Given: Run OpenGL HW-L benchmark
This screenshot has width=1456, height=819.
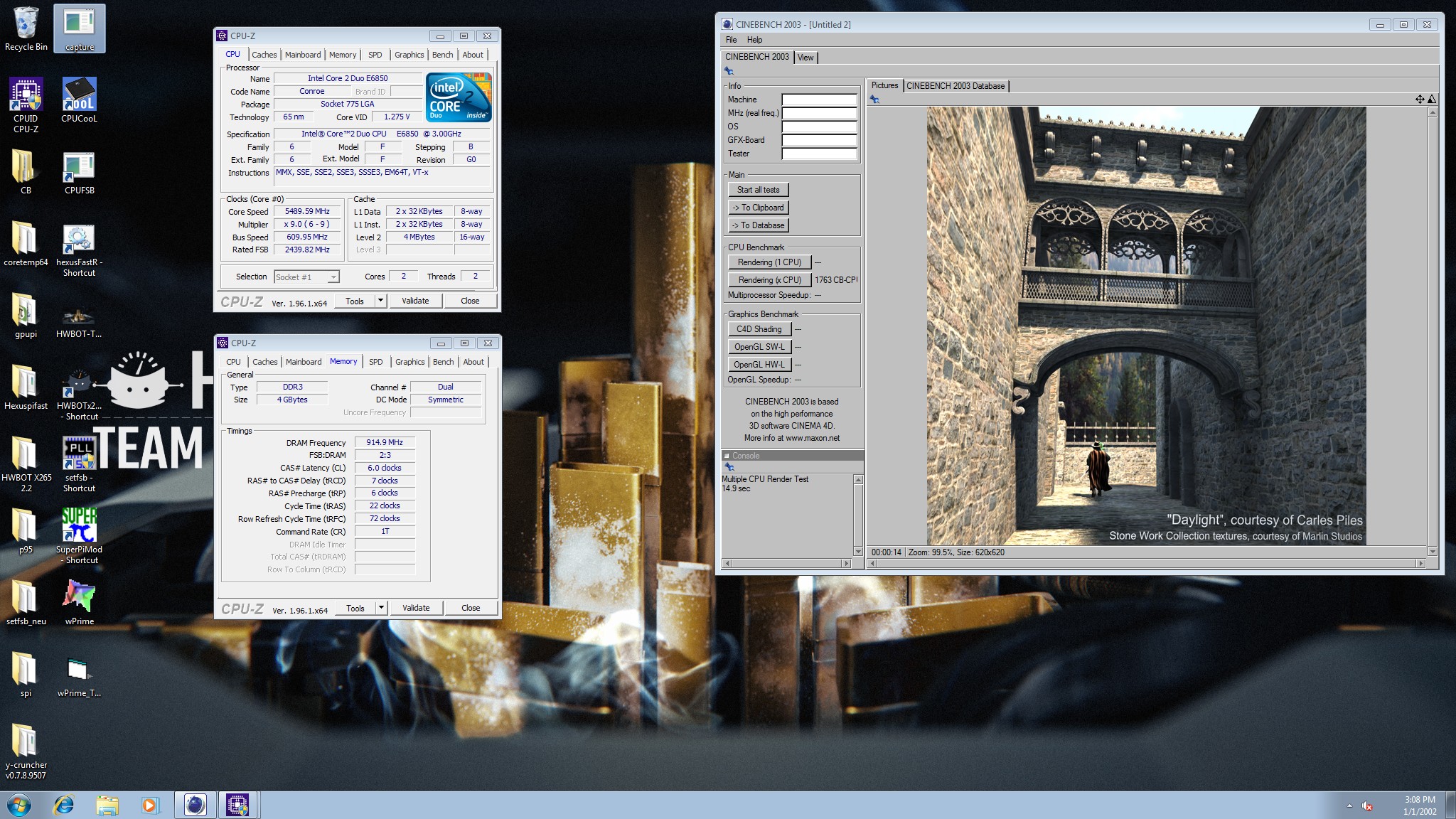Looking at the screenshot, I should [x=759, y=365].
